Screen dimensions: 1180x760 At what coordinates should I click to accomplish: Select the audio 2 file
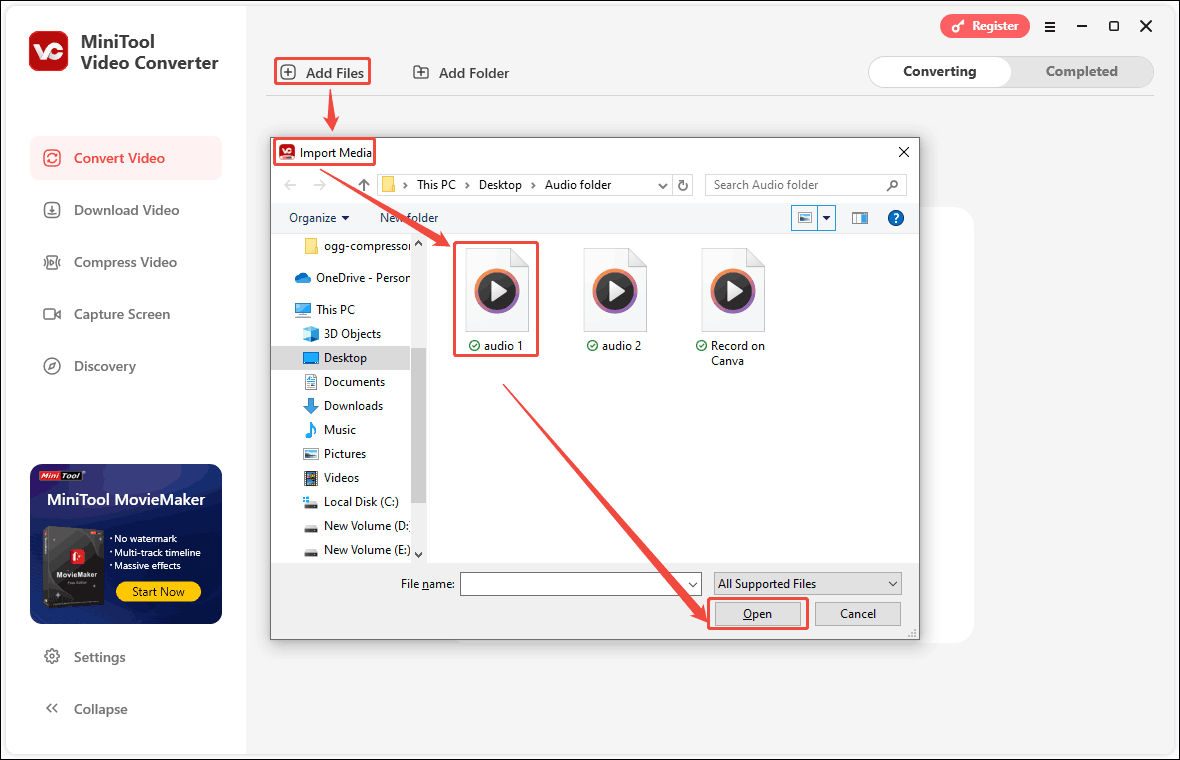point(614,299)
